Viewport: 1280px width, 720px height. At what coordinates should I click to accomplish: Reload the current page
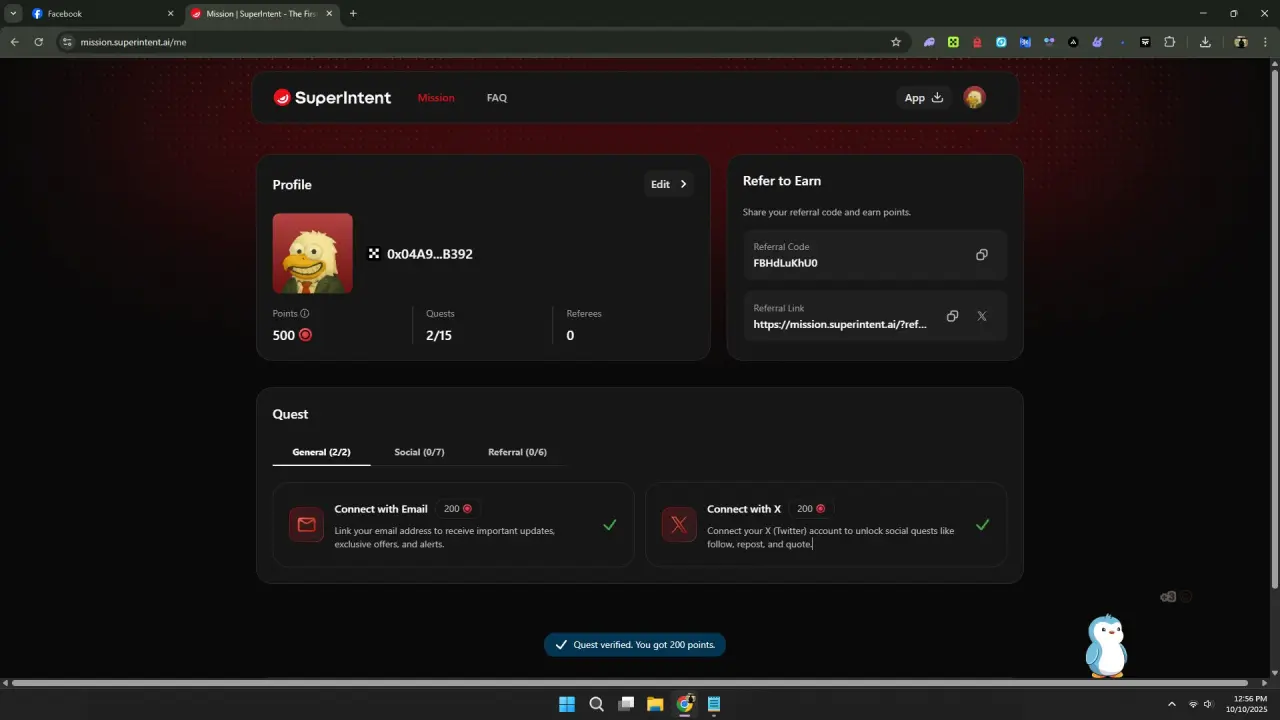[x=39, y=42]
